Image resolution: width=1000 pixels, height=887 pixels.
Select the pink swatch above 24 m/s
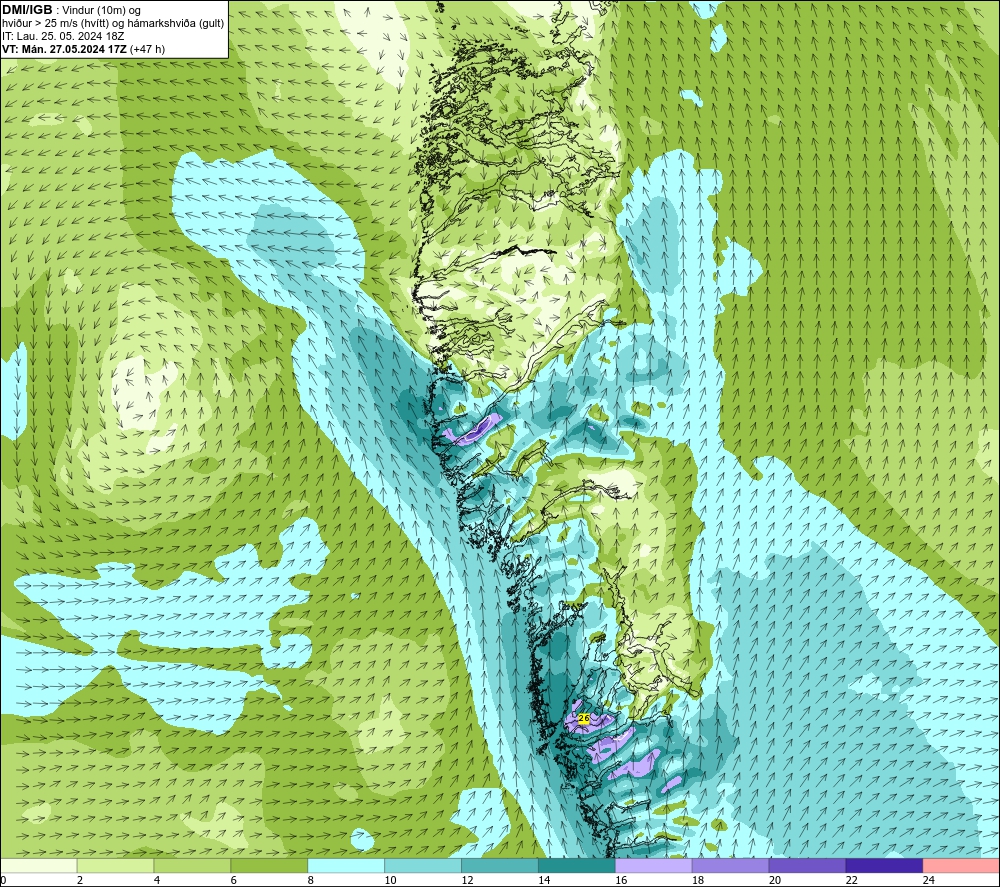(961, 865)
